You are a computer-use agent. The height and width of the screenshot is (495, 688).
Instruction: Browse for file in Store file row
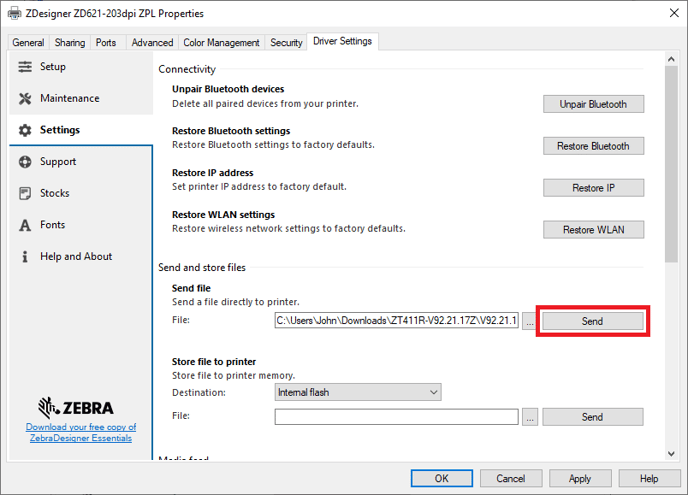click(530, 417)
